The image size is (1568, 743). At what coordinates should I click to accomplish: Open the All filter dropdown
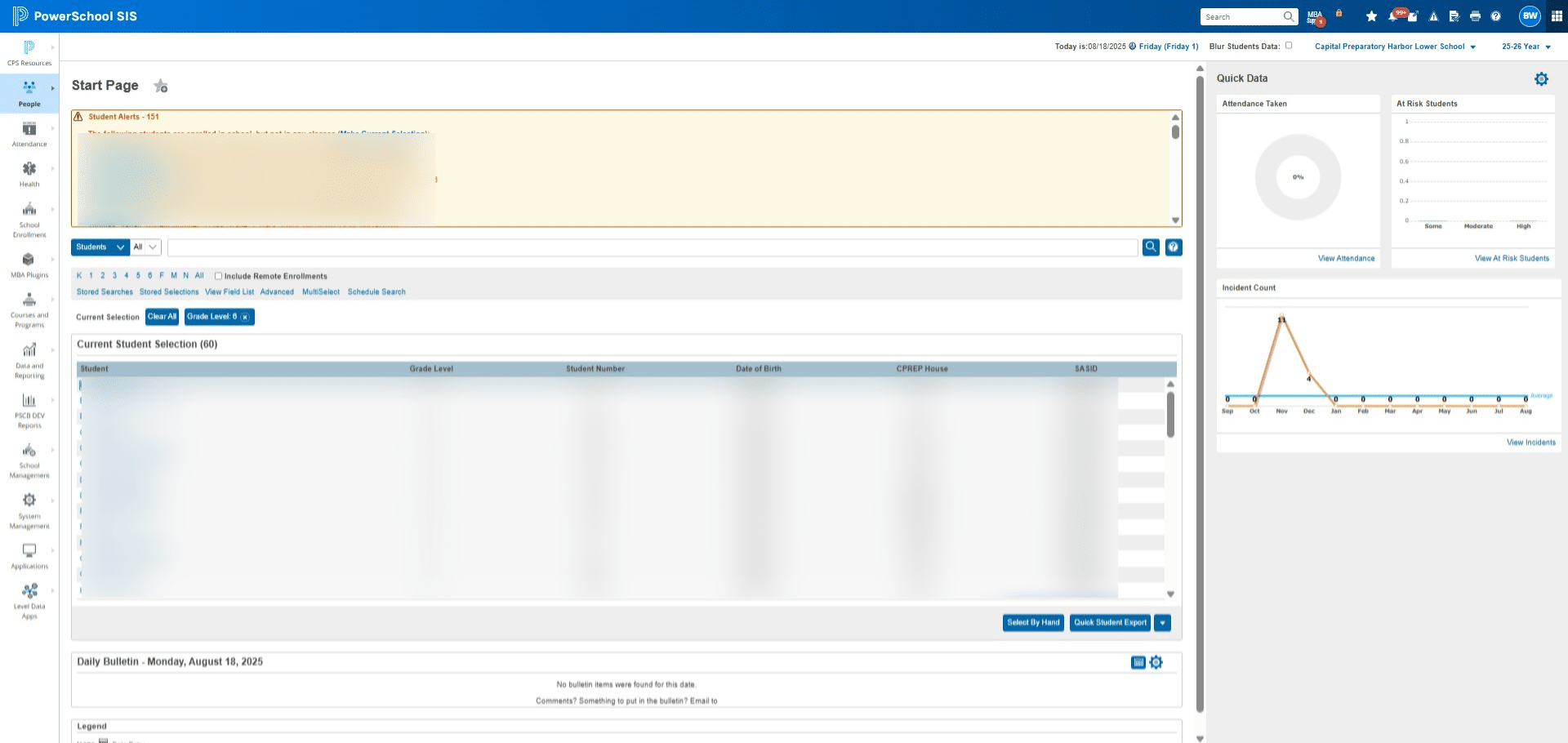tap(145, 247)
